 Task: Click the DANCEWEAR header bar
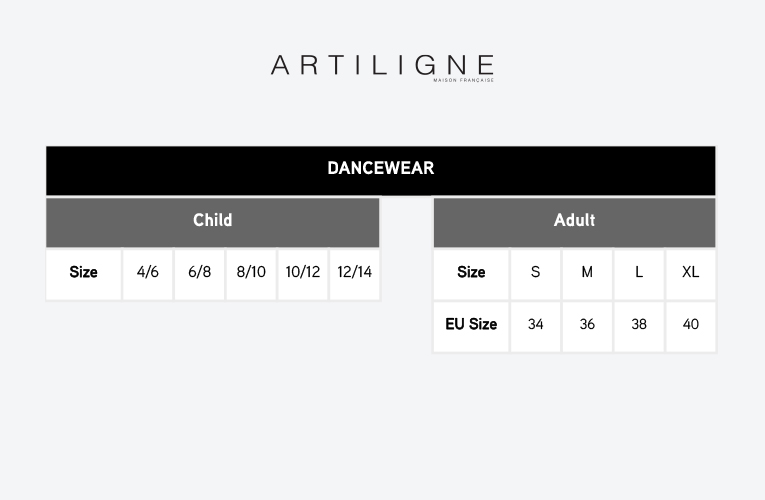tap(380, 169)
